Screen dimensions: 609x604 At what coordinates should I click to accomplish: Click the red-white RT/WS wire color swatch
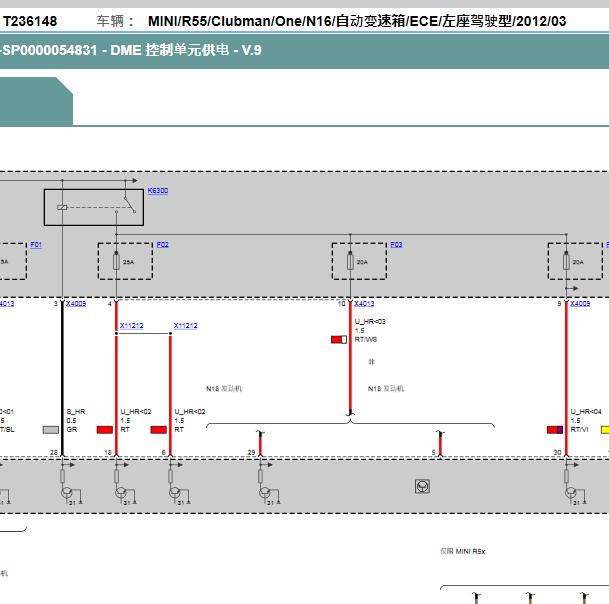pyautogui.click(x=339, y=340)
